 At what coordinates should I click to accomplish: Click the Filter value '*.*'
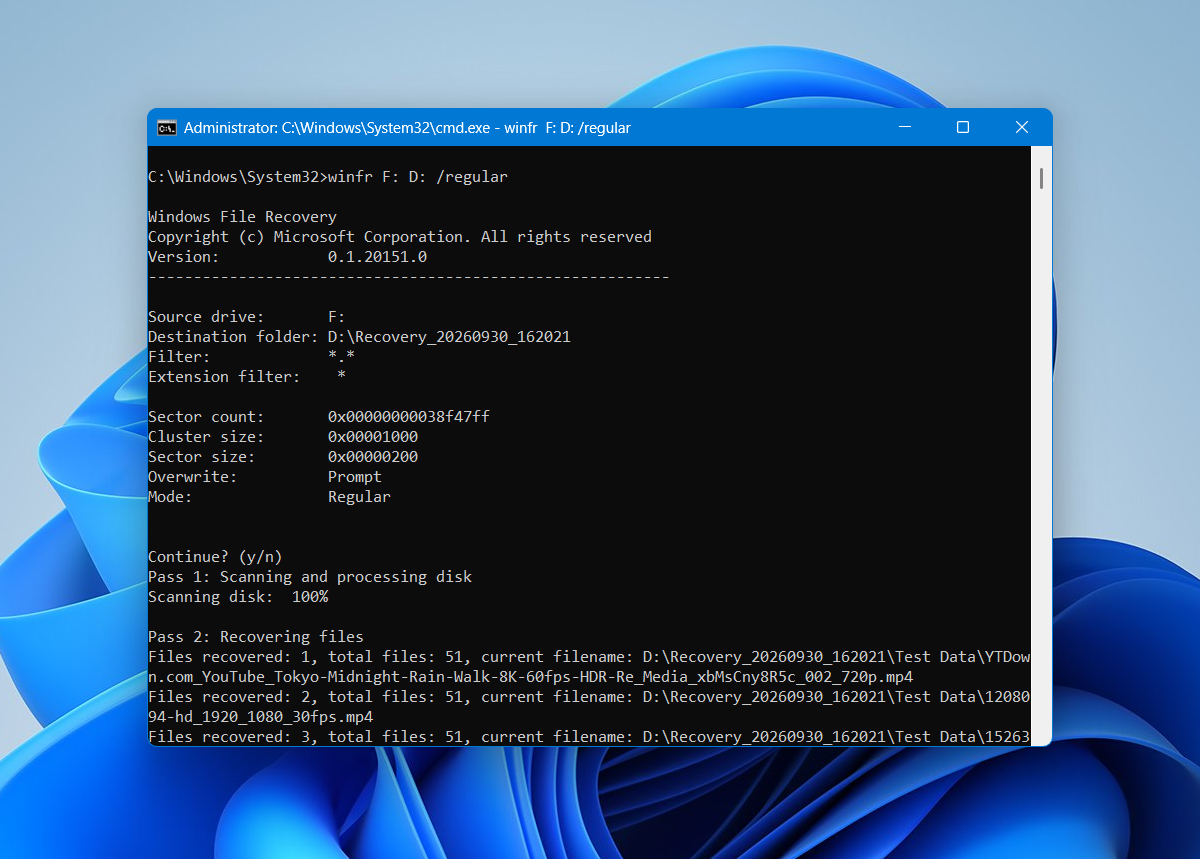point(341,357)
